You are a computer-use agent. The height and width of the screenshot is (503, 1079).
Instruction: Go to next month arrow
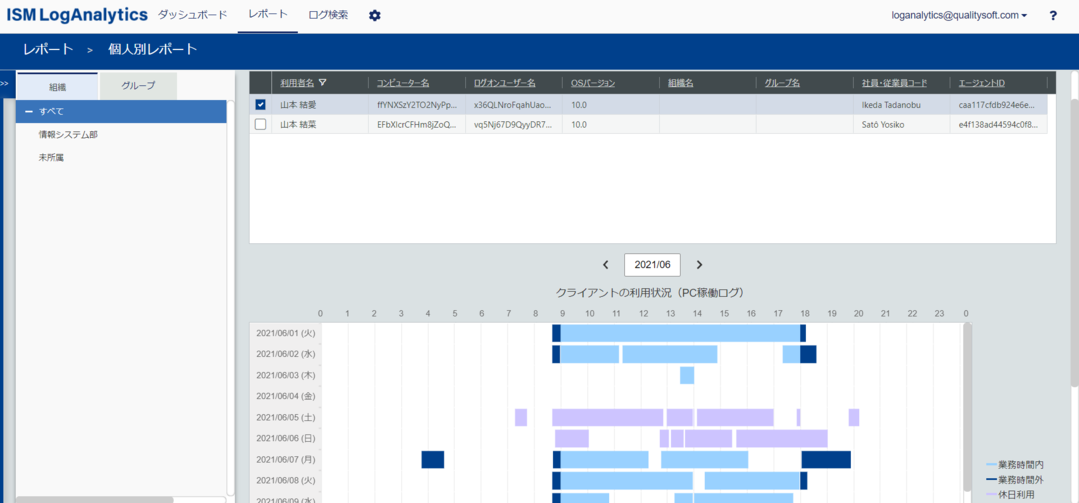(699, 265)
